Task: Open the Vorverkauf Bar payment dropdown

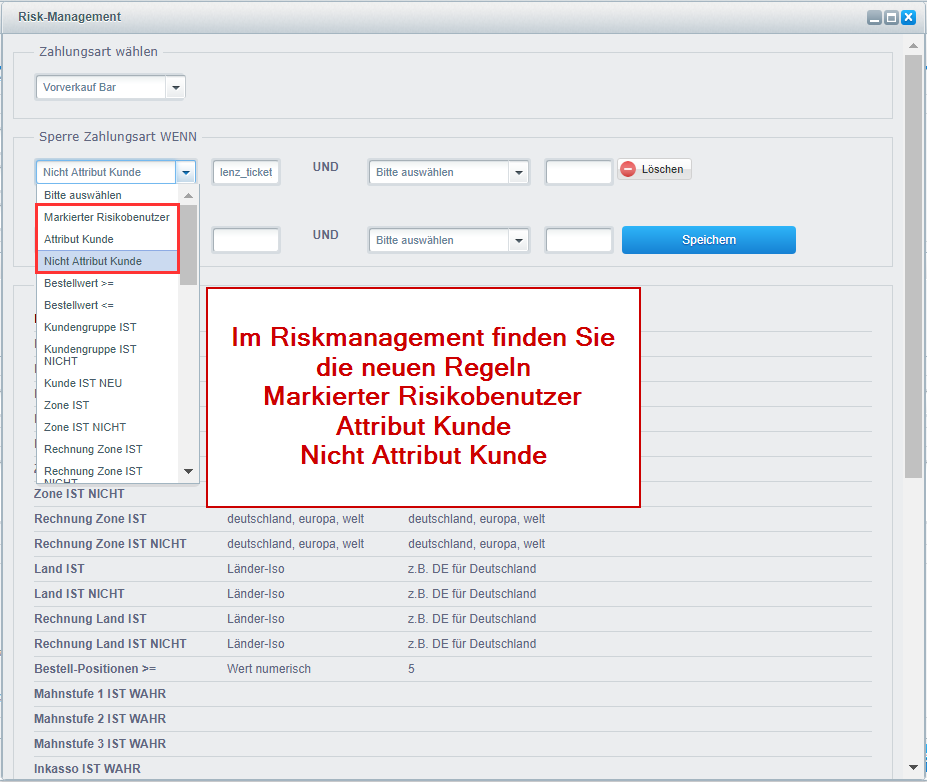Action: tap(175, 87)
